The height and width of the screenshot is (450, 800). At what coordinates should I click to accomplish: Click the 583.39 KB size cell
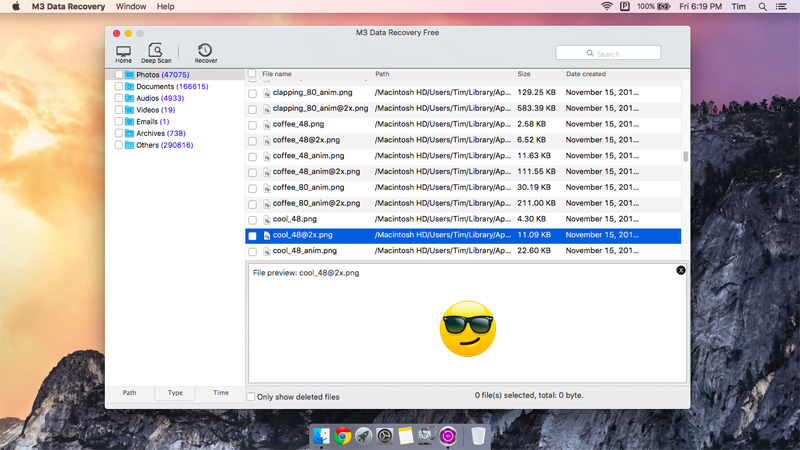(536, 108)
